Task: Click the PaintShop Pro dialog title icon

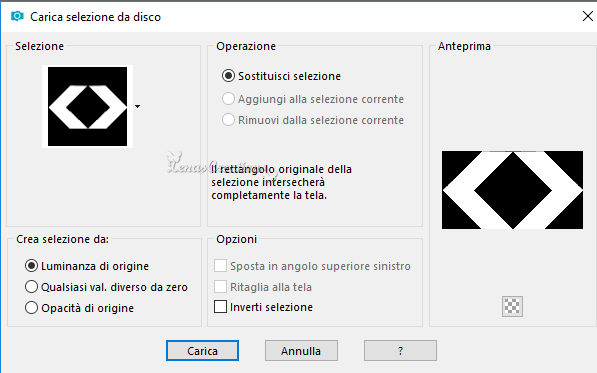Action: [17, 16]
